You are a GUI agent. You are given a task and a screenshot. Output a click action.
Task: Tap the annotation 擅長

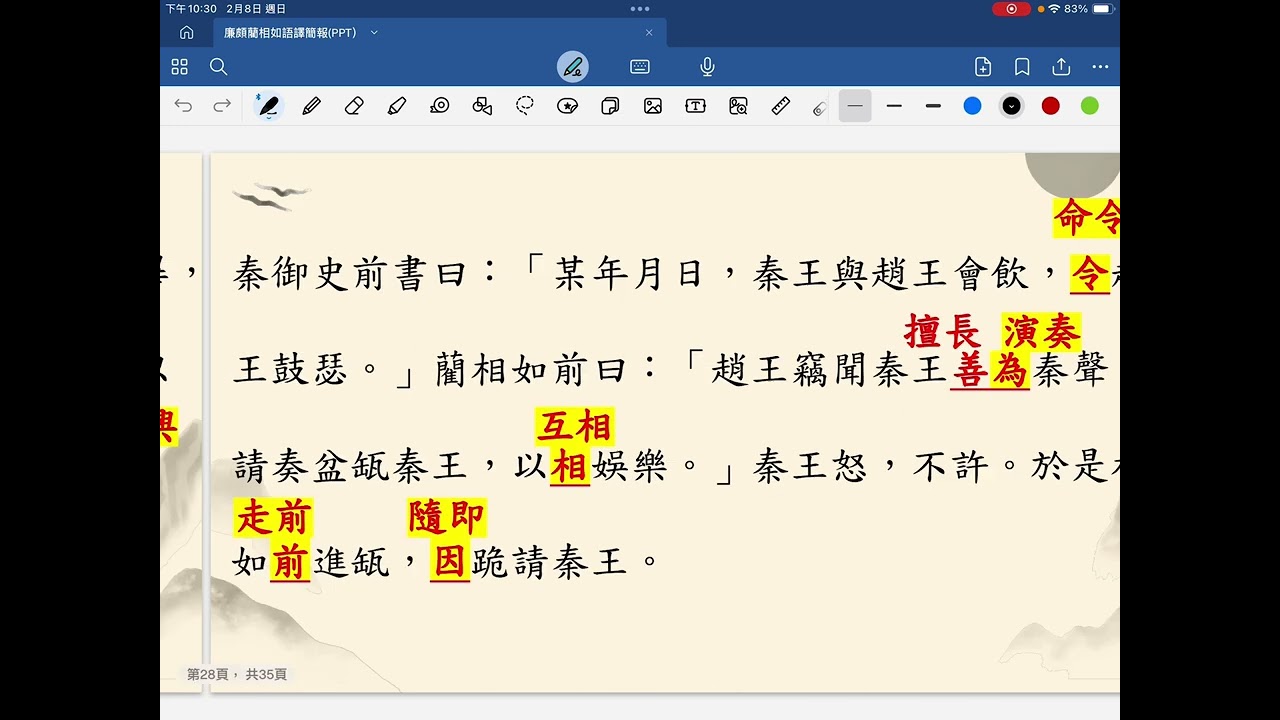tap(943, 330)
